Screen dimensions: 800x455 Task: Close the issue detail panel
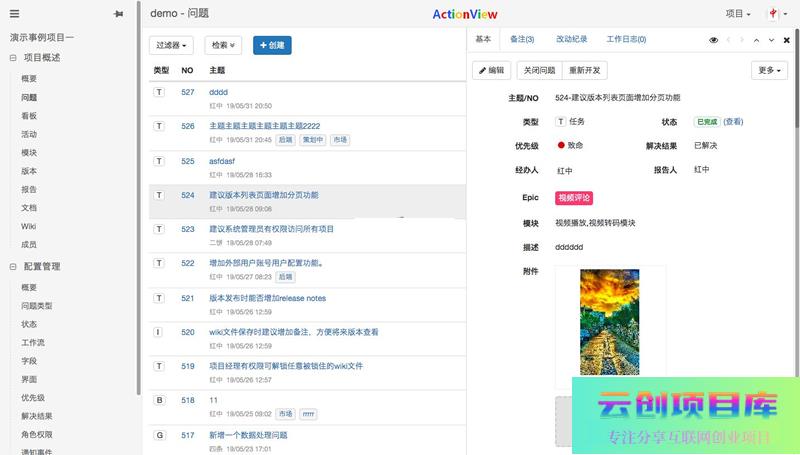[x=786, y=40]
